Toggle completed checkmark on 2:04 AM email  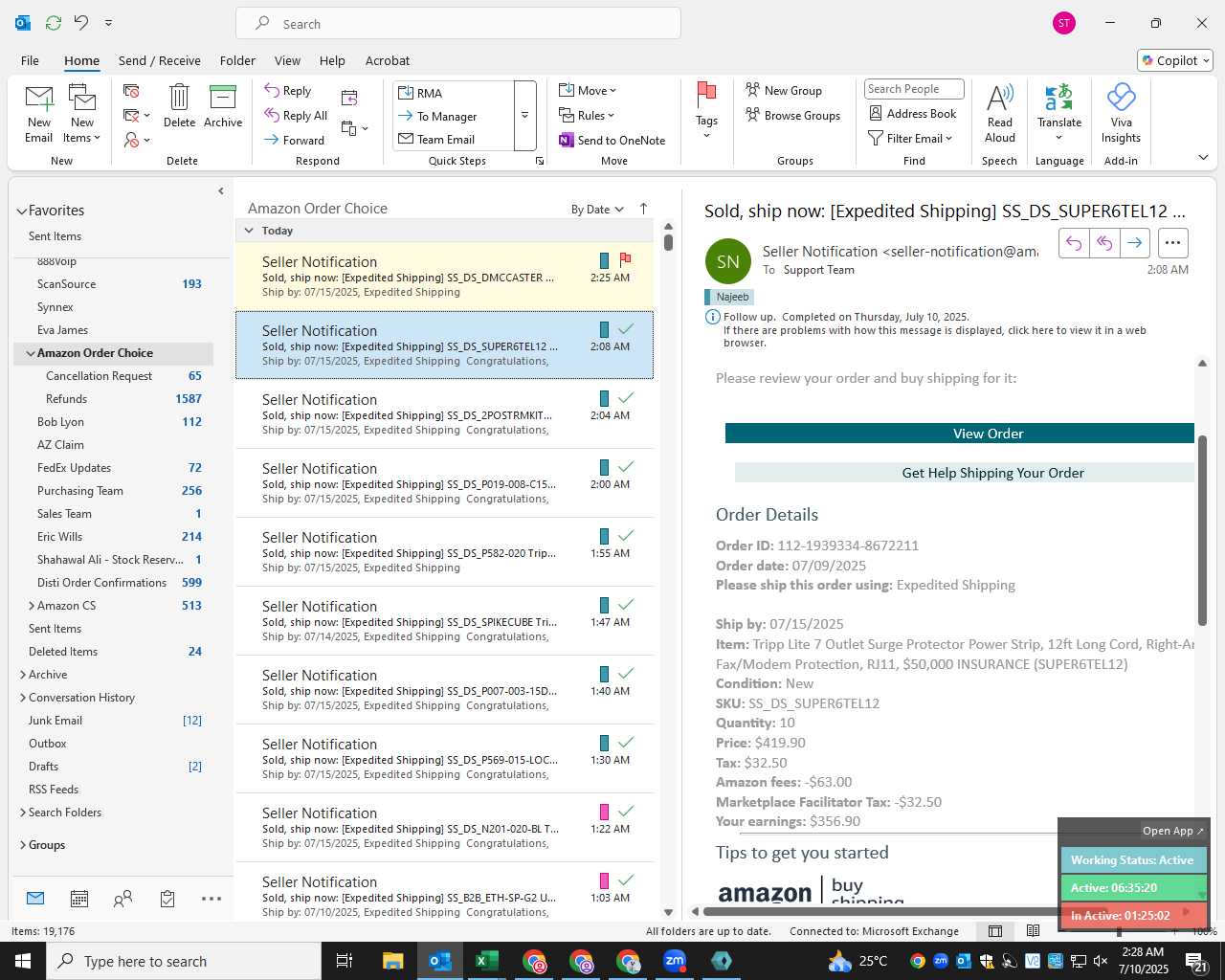click(x=626, y=397)
